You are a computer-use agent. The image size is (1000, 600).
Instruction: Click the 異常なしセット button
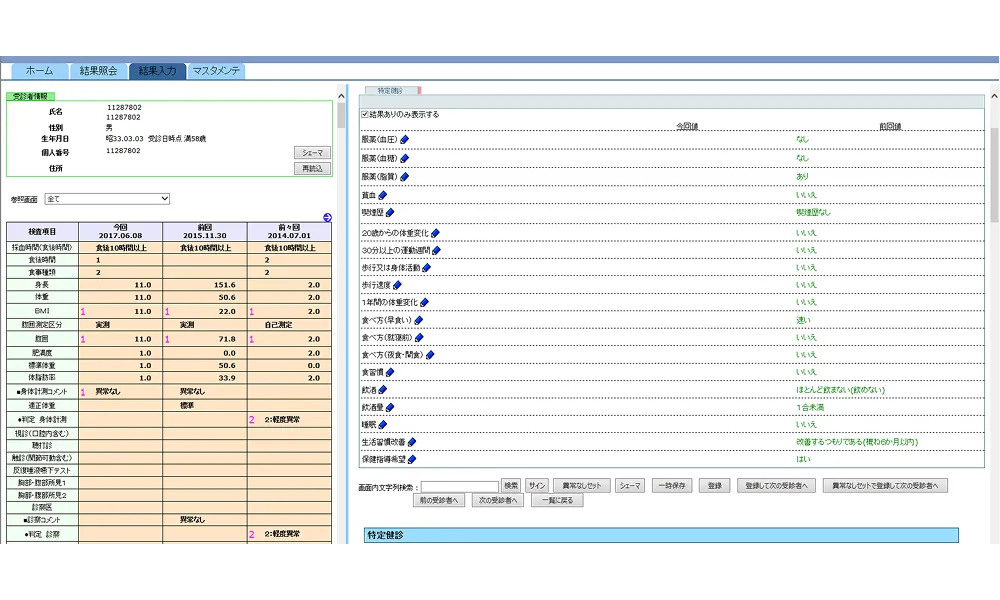[582, 486]
